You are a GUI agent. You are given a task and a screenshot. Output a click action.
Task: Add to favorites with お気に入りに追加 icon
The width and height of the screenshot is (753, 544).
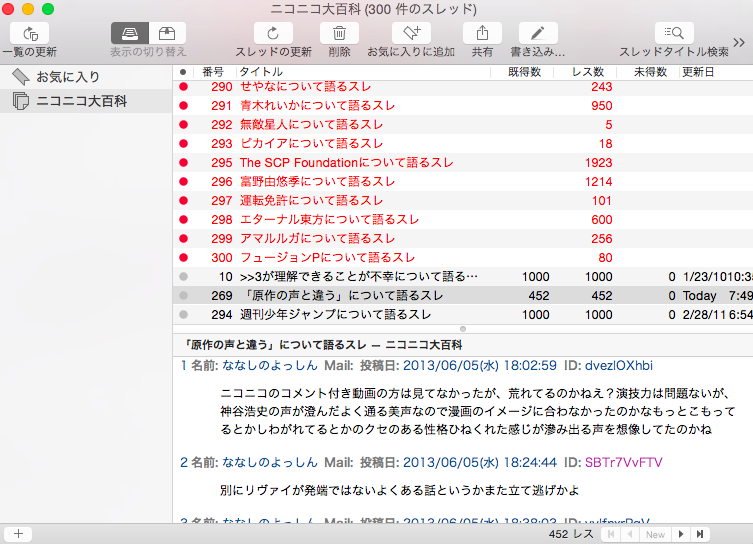pos(411,34)
